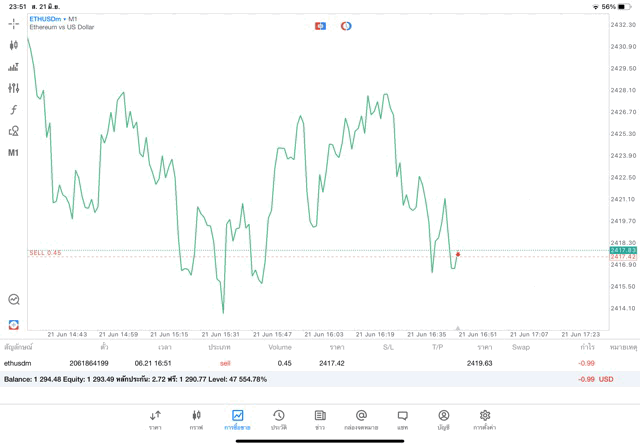Select the crosshair tool in left toolbar

(x=14, y=23)
